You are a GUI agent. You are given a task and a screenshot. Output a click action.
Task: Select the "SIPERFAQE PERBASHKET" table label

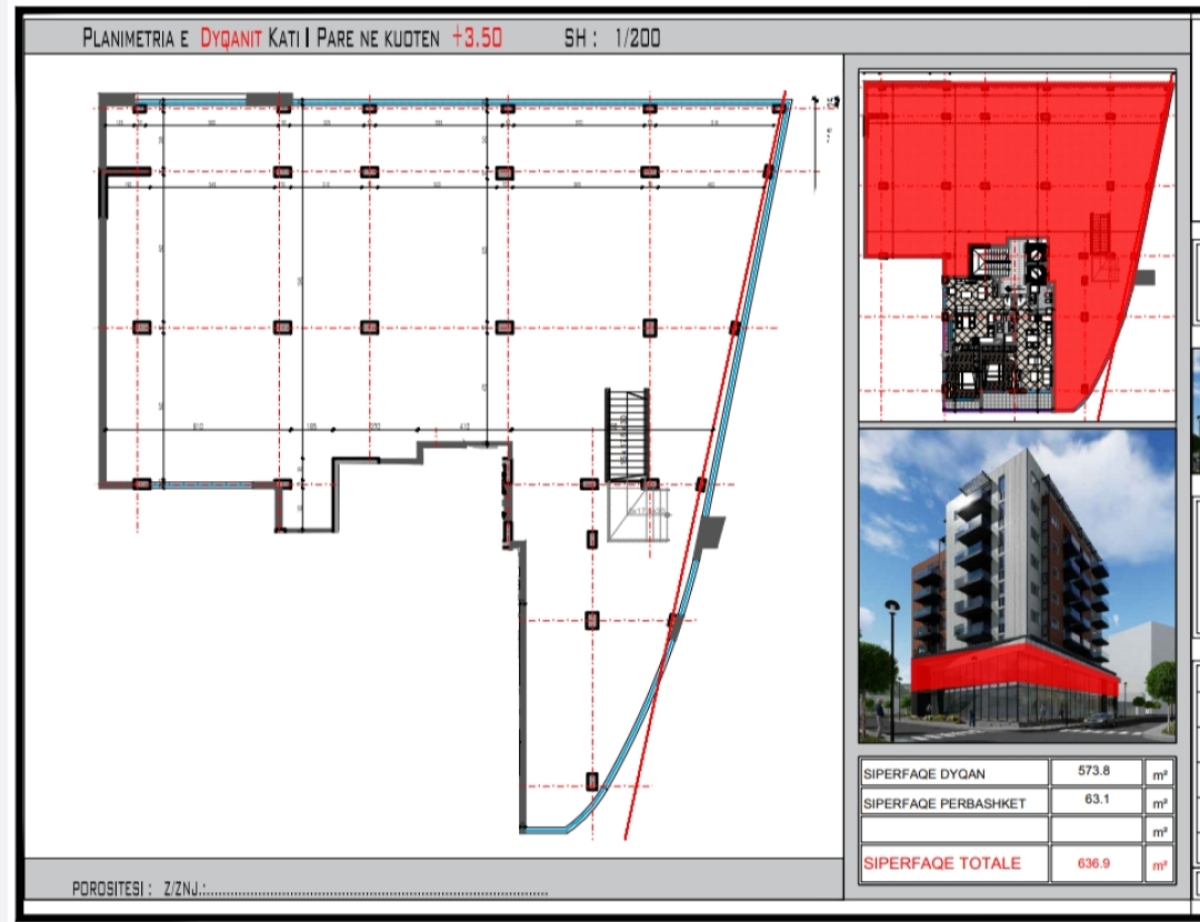[944, 803]
